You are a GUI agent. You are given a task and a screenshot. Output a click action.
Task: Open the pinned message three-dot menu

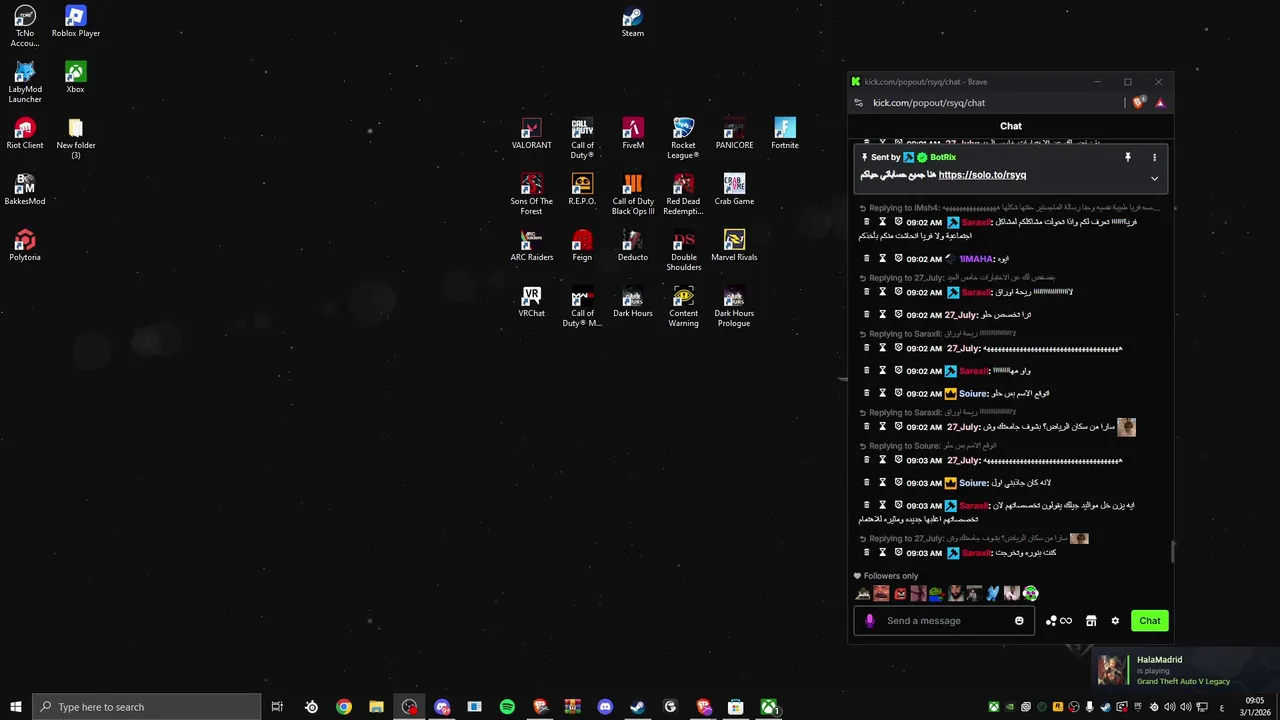click(1154, 158)
